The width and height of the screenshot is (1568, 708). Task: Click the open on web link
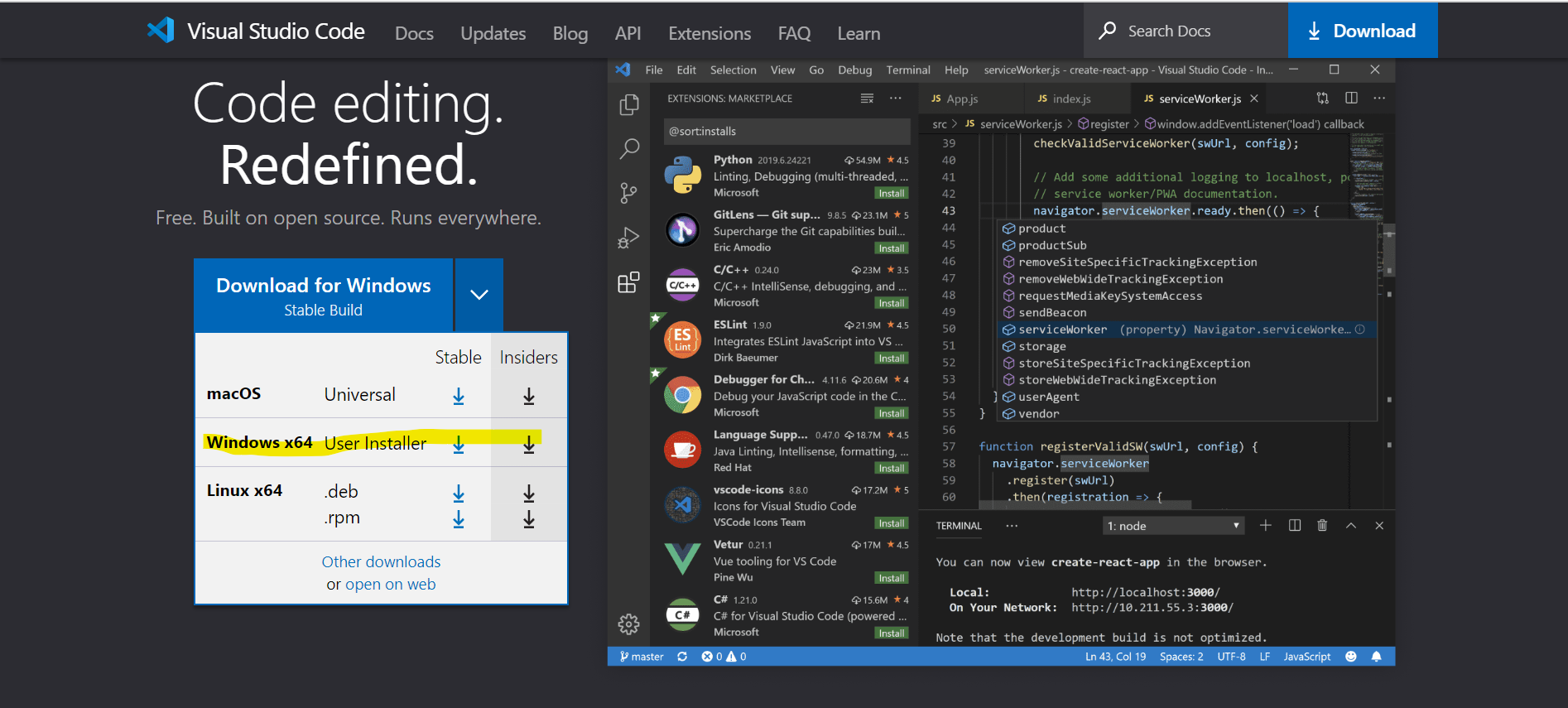390,584
